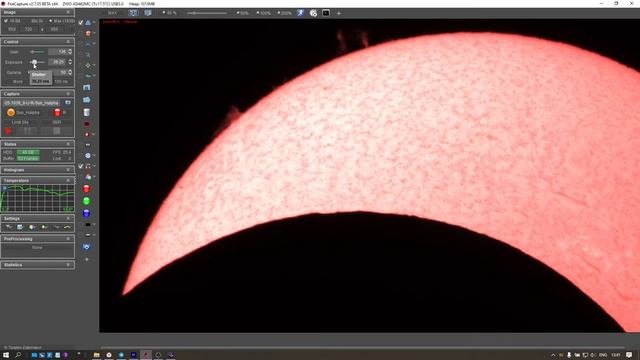
Task: Click the dark red square icon
Action: click(87, 124)
